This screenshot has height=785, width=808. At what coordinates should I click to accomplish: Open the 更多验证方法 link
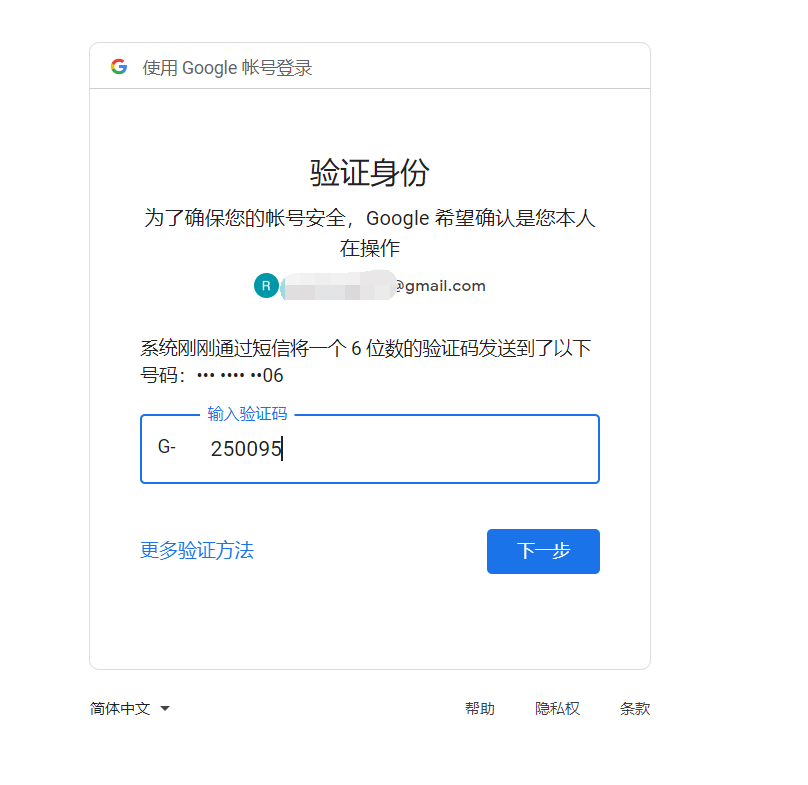(x=197, y=550)
